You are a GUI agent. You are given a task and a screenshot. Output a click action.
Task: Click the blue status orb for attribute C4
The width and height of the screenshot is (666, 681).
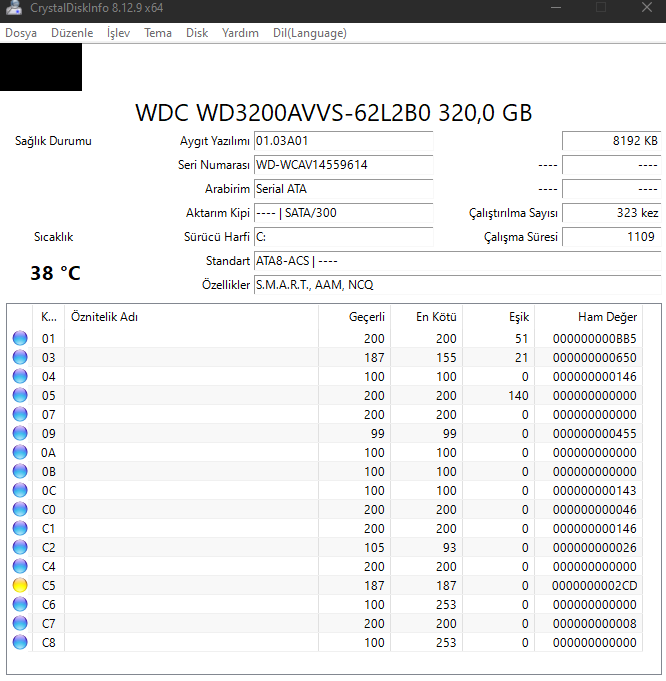pos(20,566)
